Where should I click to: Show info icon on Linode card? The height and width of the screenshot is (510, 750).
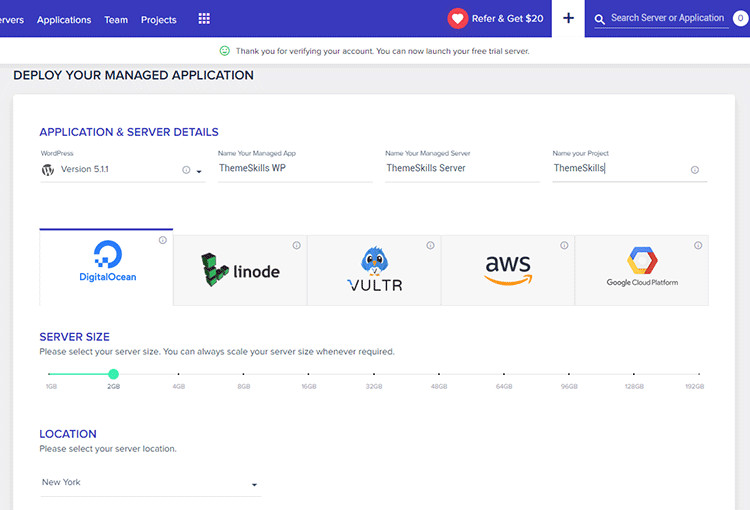click(x=297, y=245)
